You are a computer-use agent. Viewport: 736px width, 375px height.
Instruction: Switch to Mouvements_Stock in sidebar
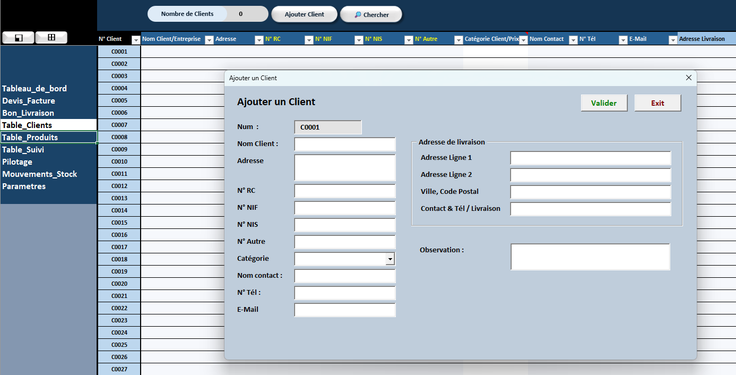(x=39, y=174)
